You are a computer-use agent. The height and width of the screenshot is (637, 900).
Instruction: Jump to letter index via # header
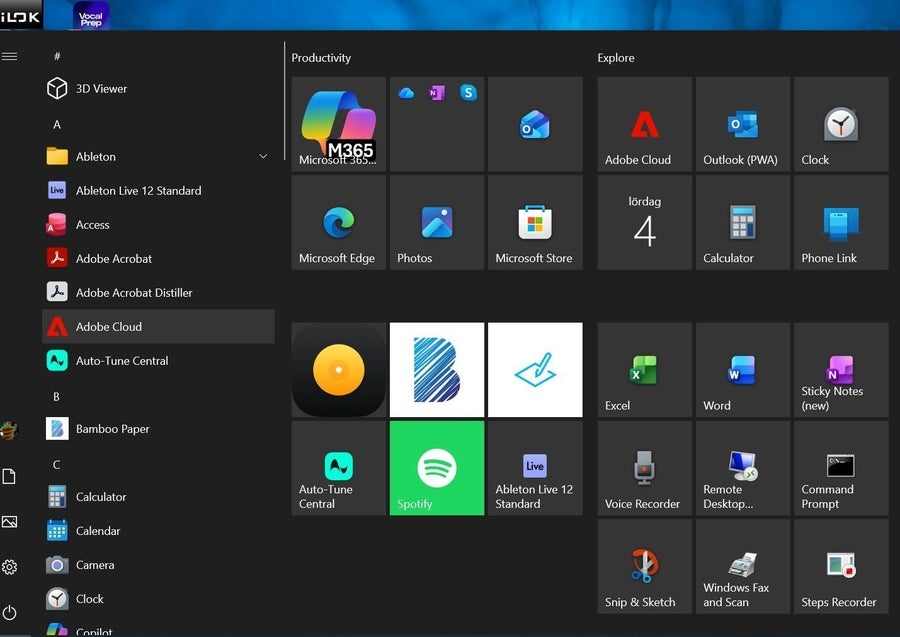(x=57, y=56)
